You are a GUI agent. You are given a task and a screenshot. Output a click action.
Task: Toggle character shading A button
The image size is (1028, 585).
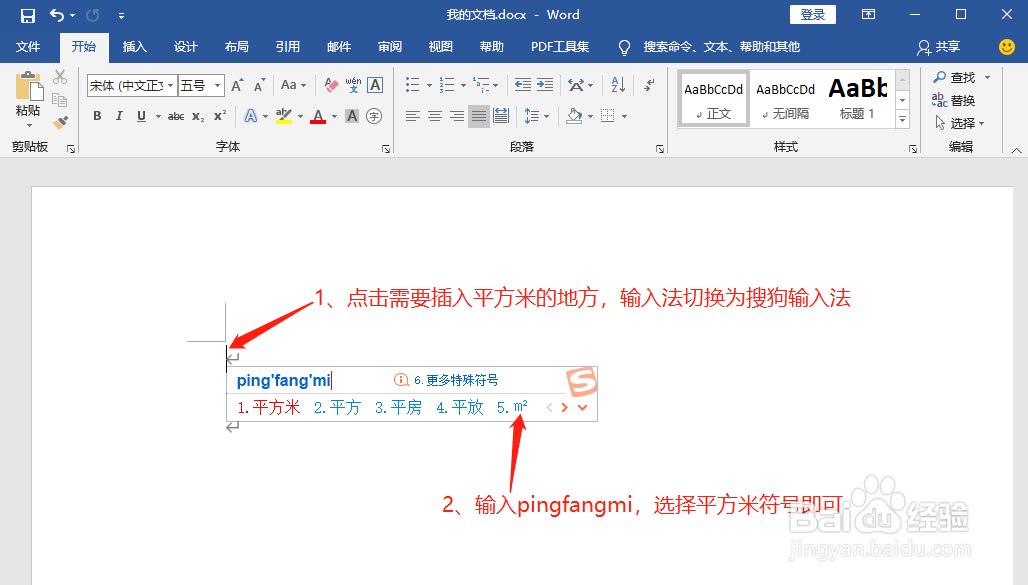[x=352, y=116]
